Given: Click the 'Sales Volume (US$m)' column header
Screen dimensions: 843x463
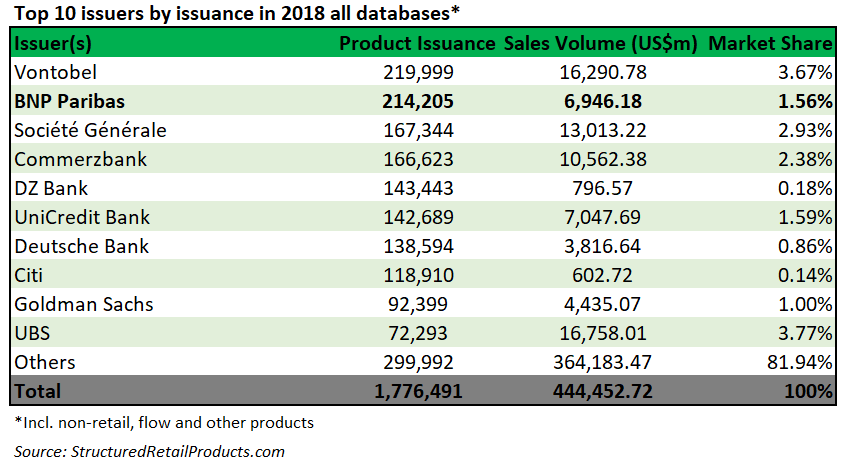Looking at the screenshot, I should pyautogui.click(x=601, y=44).
